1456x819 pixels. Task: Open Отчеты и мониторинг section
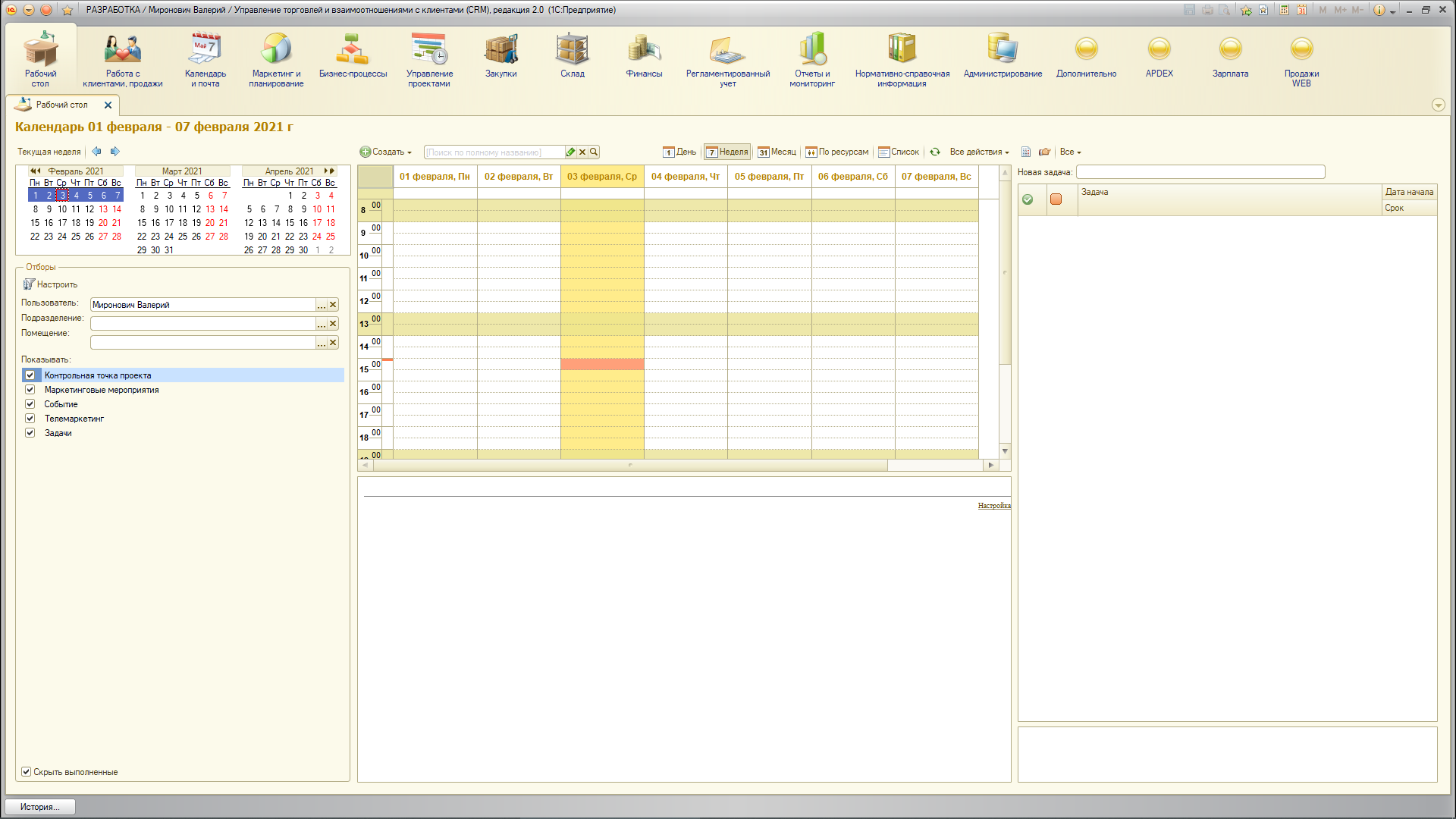[812, 59]
